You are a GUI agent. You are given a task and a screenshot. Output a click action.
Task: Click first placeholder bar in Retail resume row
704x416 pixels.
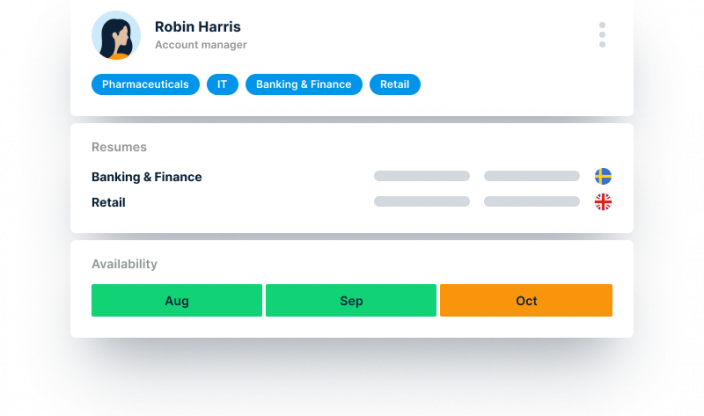click(421, 202)
